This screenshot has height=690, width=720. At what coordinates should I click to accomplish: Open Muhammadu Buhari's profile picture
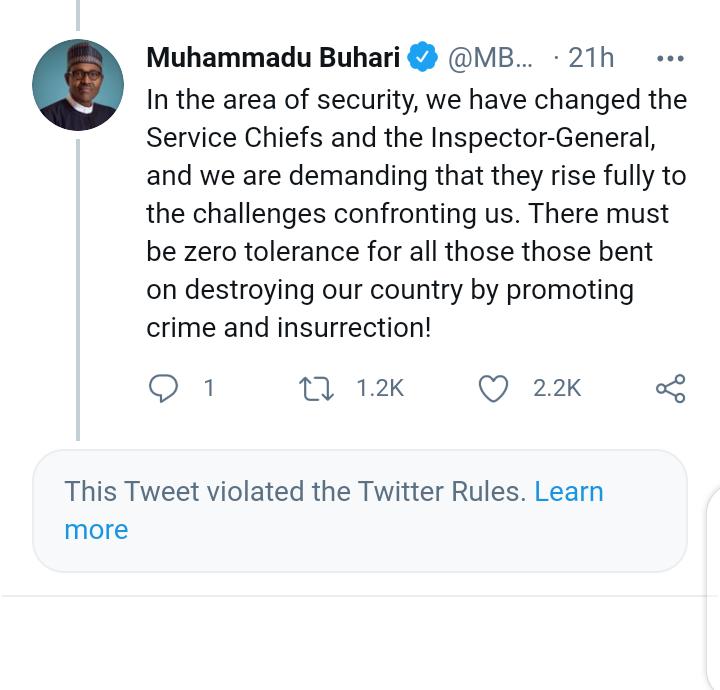[x=78, y=85]
